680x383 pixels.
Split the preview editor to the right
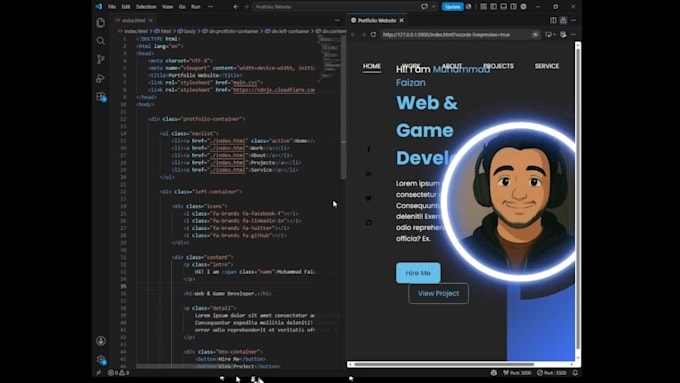pos(553,20)
